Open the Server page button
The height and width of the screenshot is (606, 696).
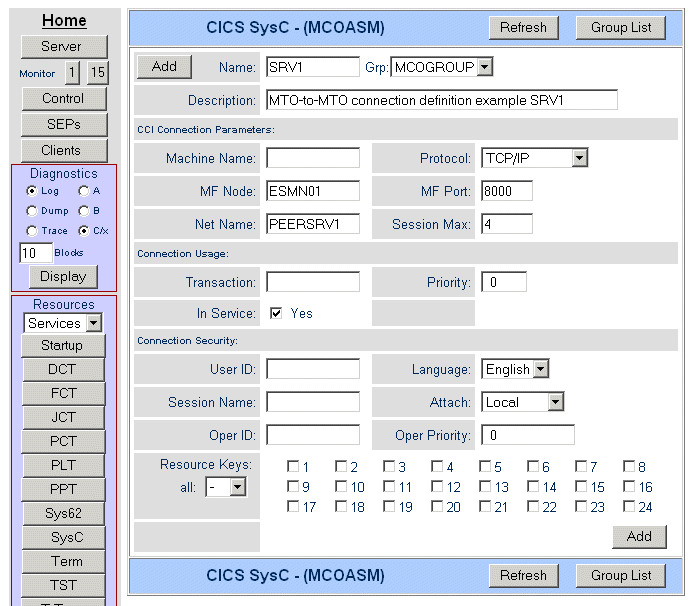(x=64, y=46)
